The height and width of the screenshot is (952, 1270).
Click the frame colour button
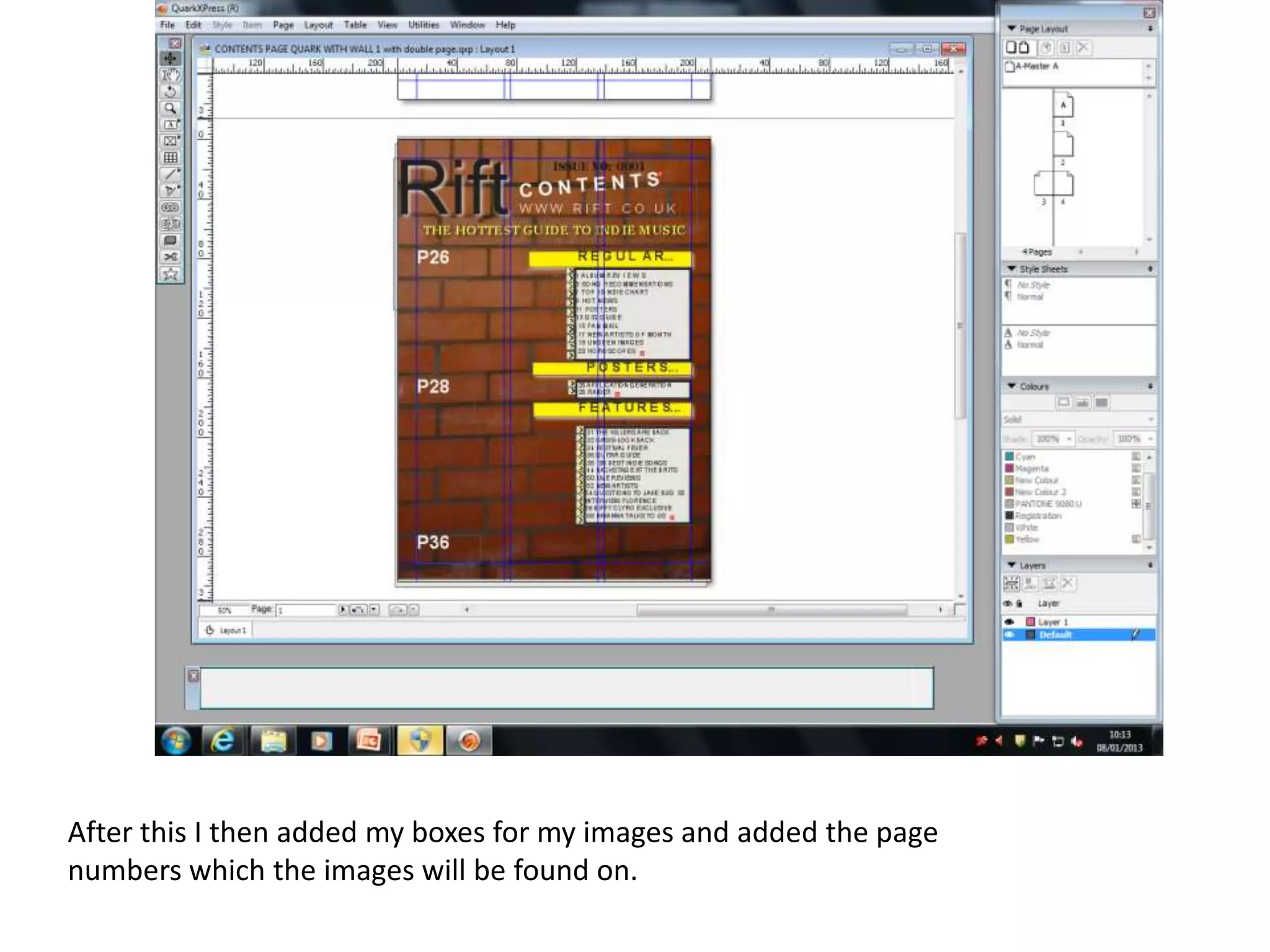pyautogui.click(x=1064, y=403)
